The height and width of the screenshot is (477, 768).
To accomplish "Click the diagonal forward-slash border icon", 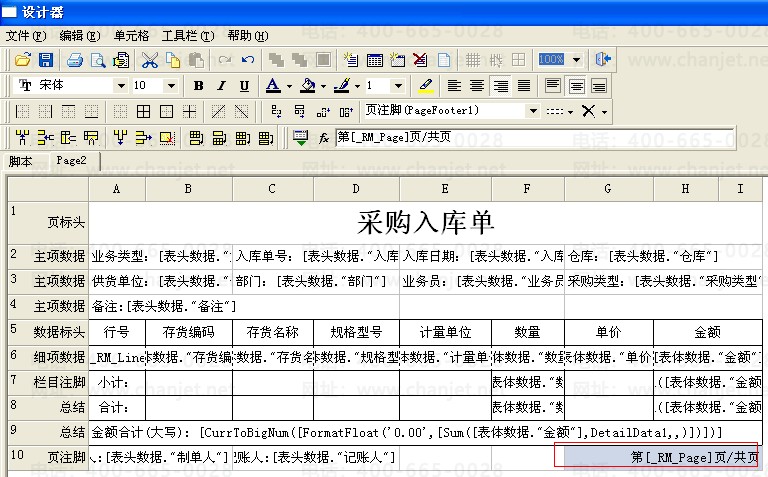I will 218,112.
